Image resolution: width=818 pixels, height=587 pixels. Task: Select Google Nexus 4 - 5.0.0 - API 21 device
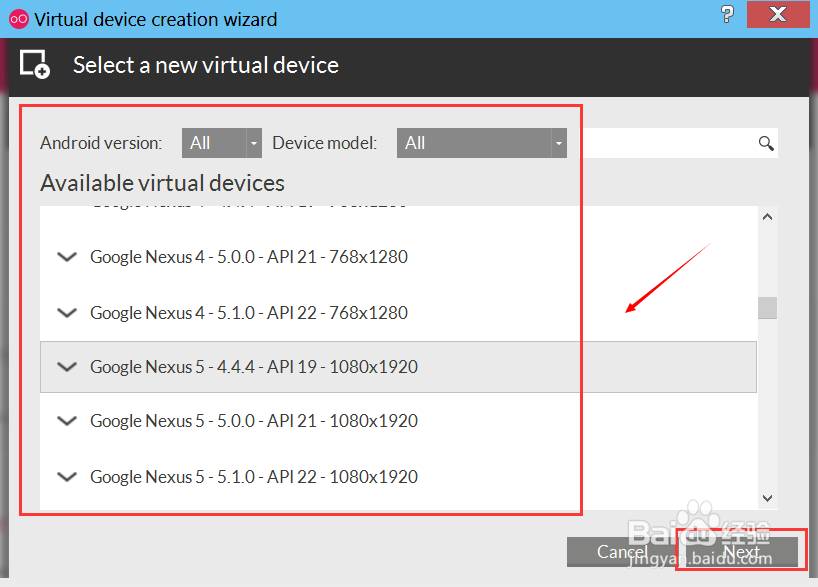tap(398, 257)
